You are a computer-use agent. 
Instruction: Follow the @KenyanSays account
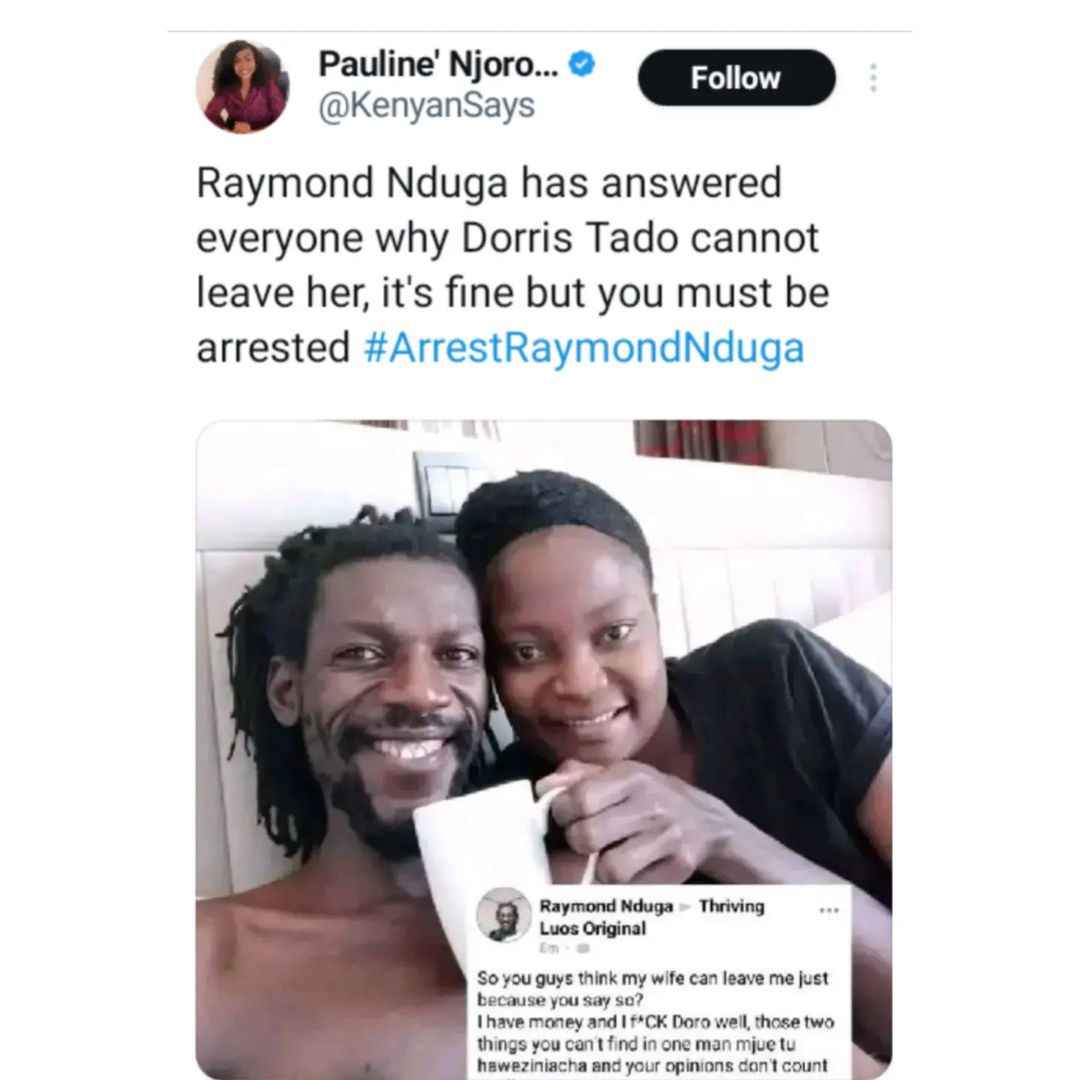(x=736, y=78)
